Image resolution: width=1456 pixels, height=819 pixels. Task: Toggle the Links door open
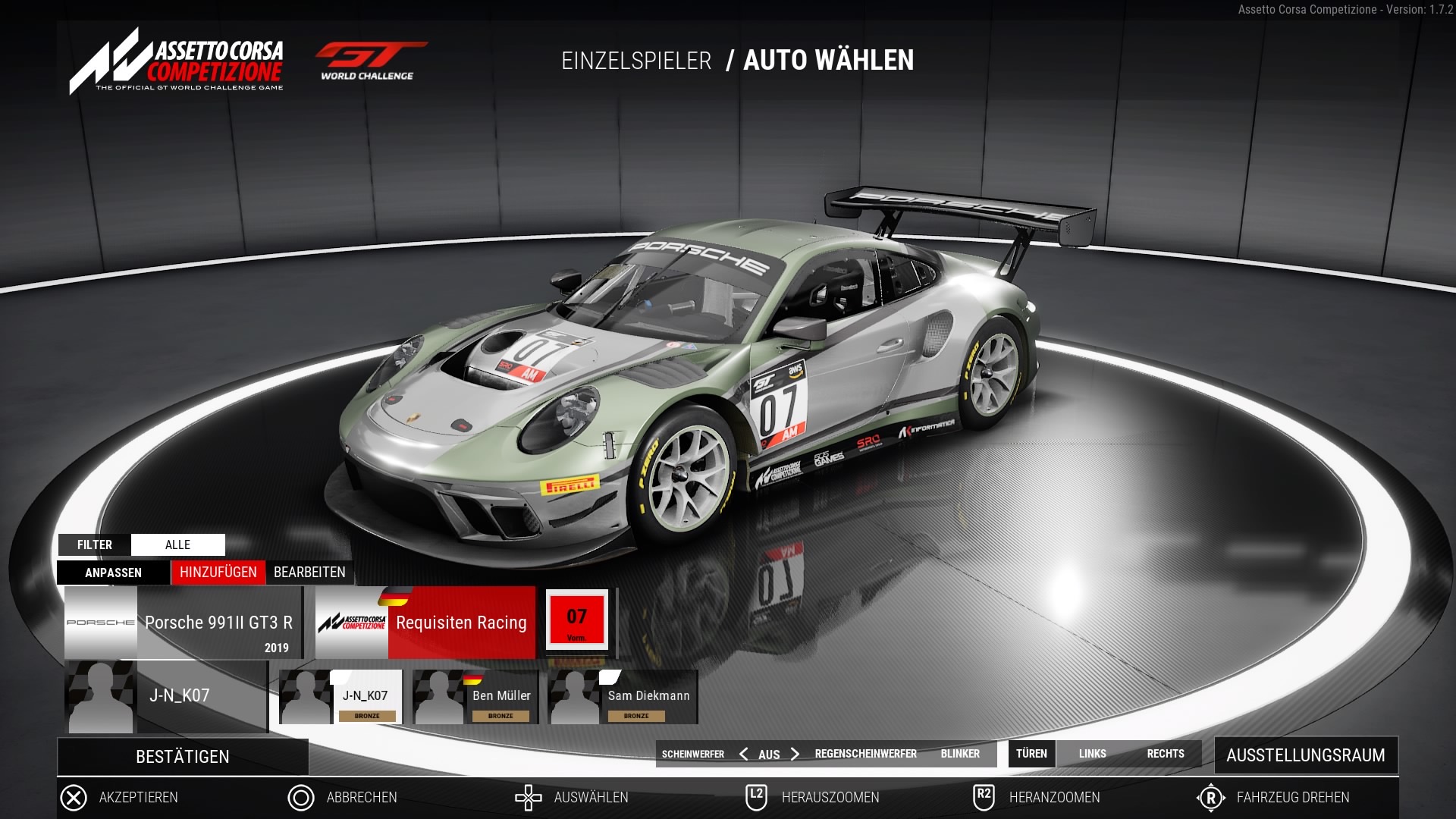1092,754
